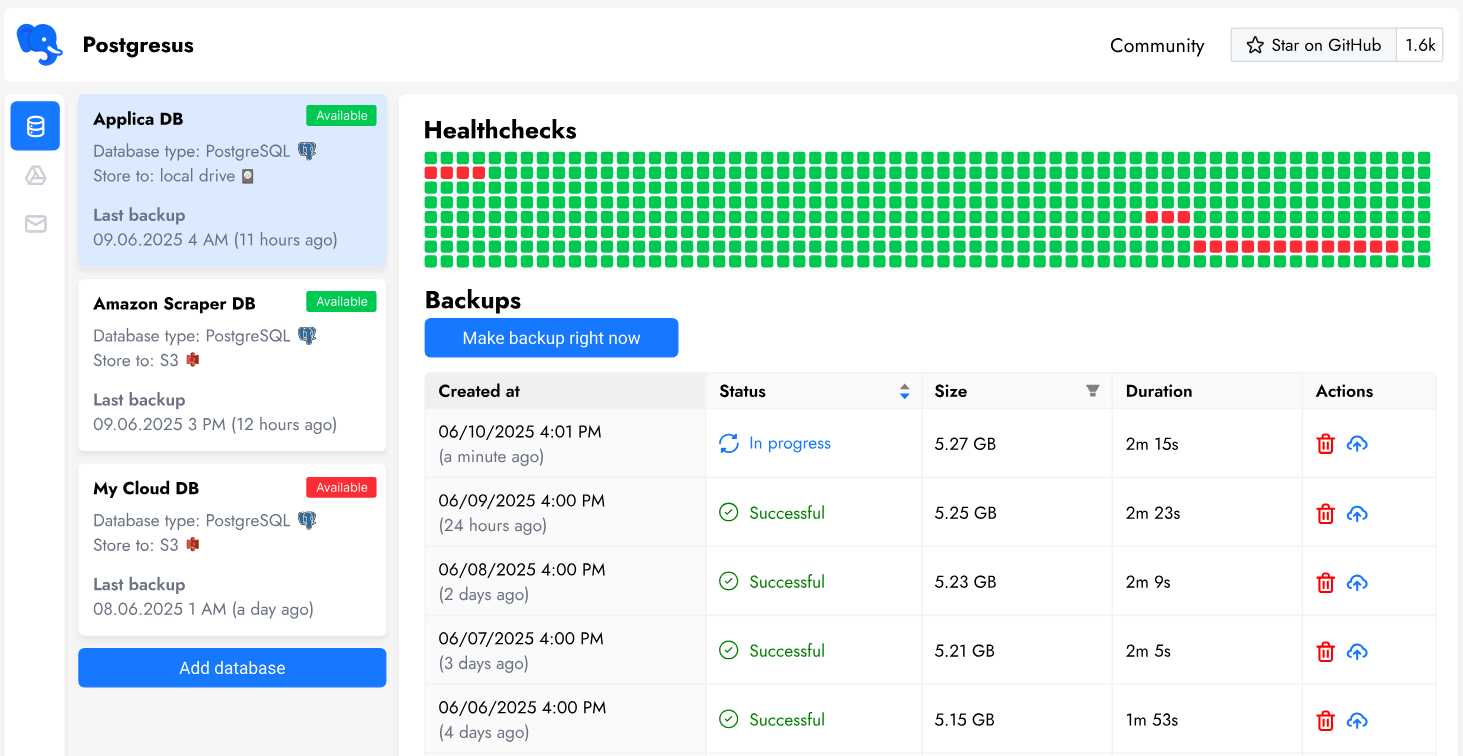1463x756 pixels.
Task: Open the email notifications sidebar icon
Action: 35,224
